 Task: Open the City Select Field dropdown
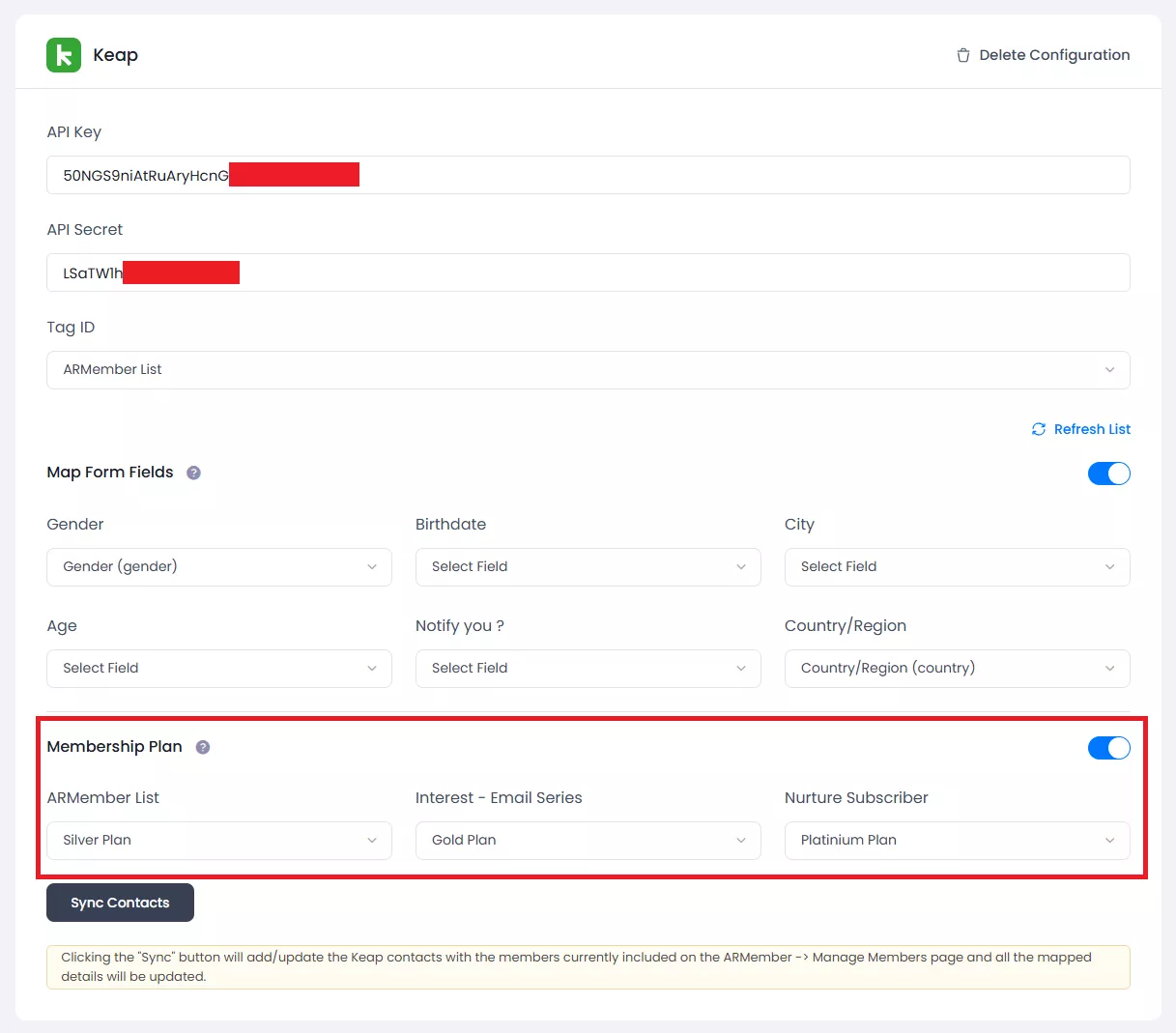click(x=957, y=567)
